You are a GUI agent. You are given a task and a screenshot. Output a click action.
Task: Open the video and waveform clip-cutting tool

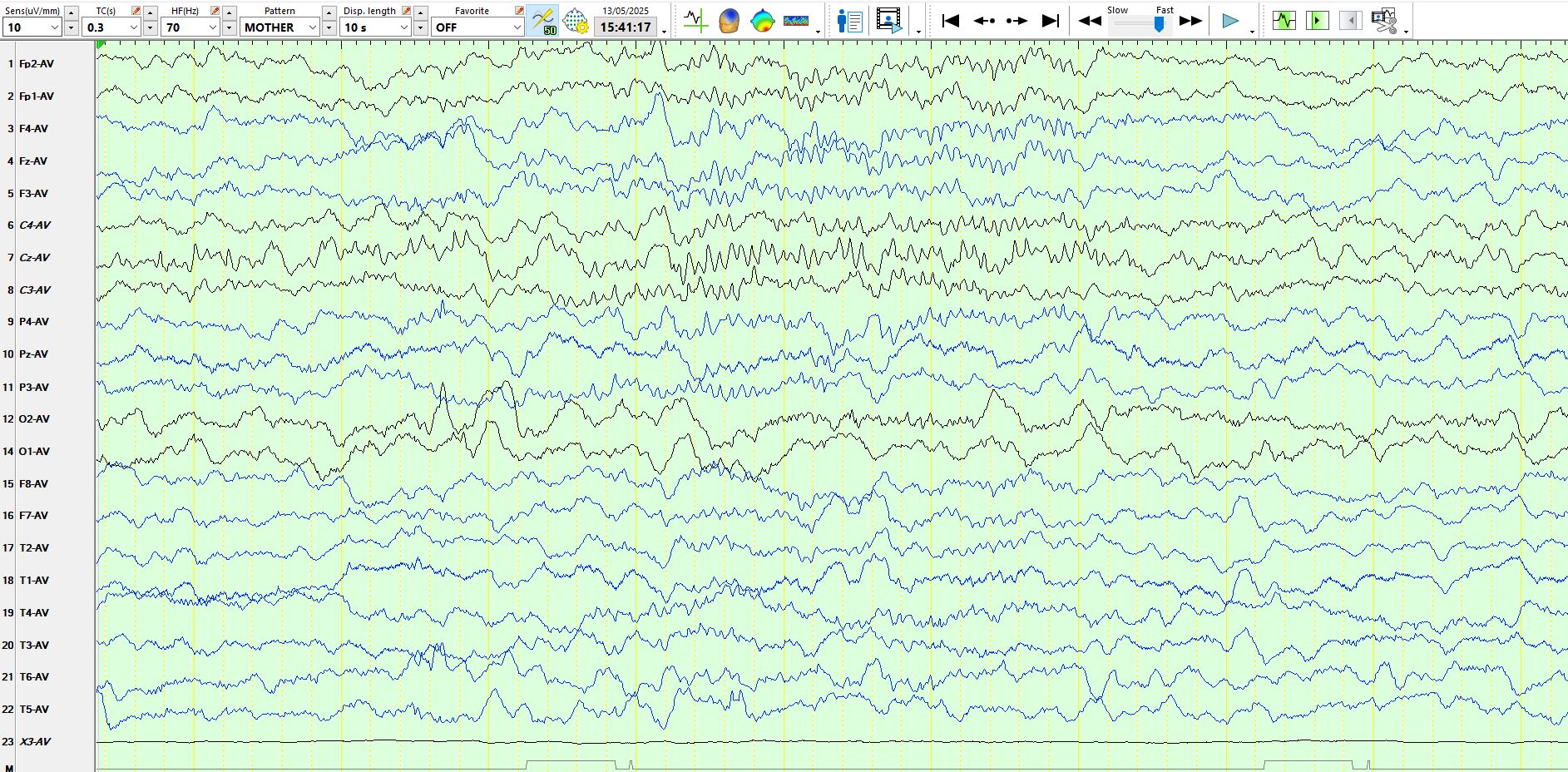1384,21
